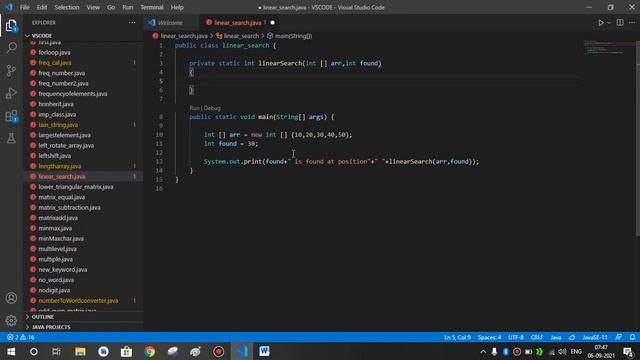Image resolution: width=640 pixels, height=360 pixels.
Task: Open editor More Actions ellipsis
Action: click(x=632, y=23)
